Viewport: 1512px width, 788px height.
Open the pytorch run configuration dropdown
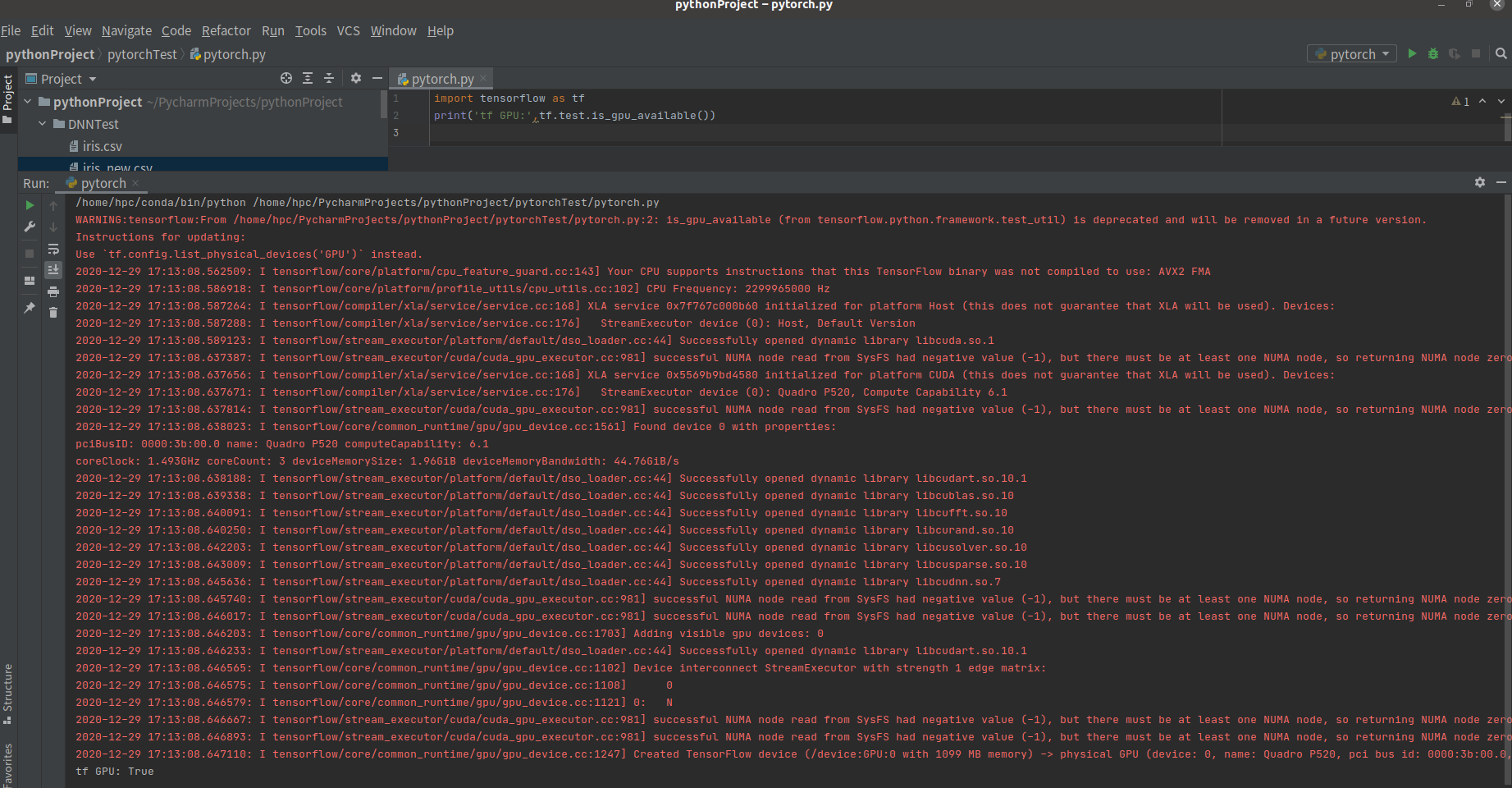1352,53
